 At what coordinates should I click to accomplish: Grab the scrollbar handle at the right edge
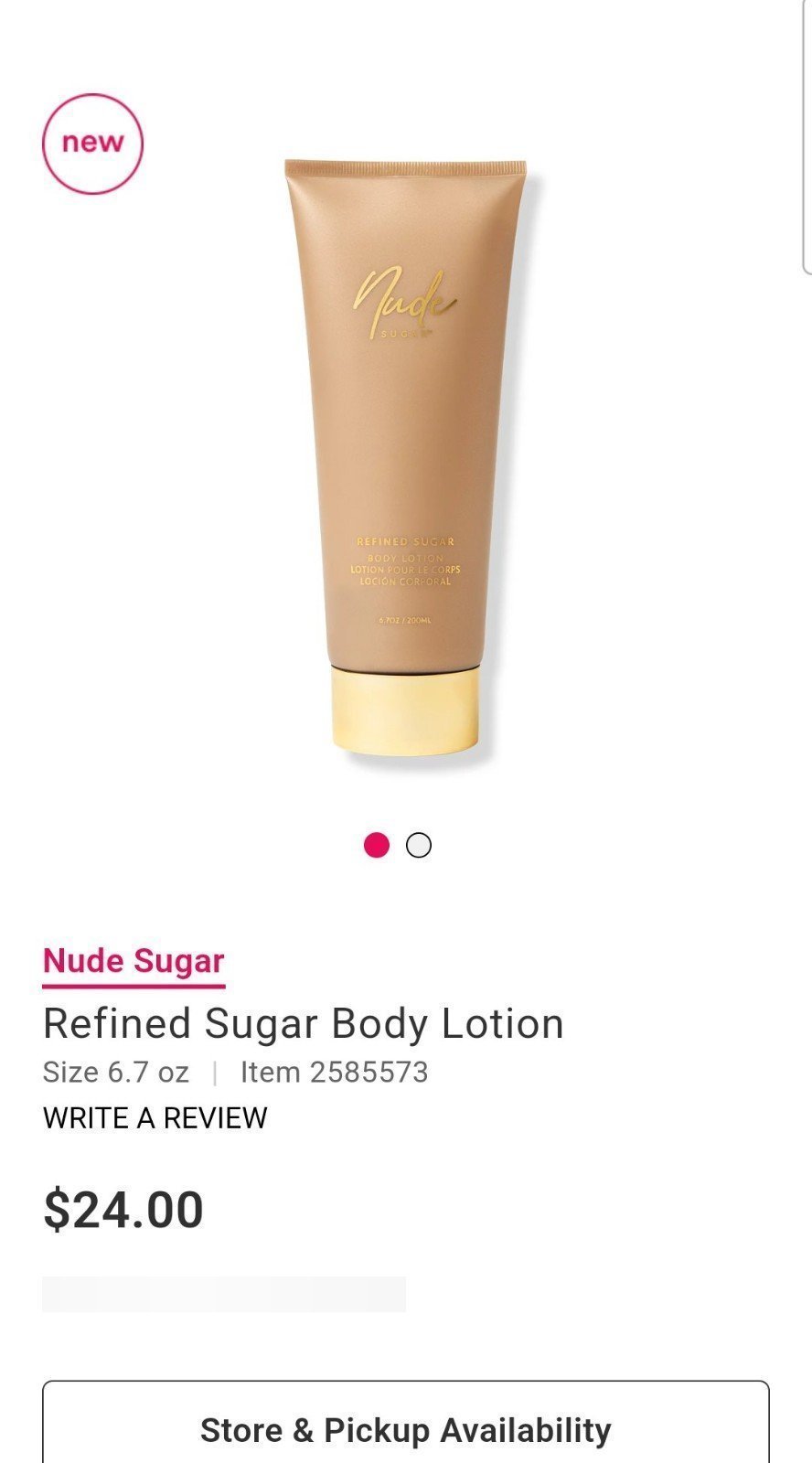click(807, 137)
